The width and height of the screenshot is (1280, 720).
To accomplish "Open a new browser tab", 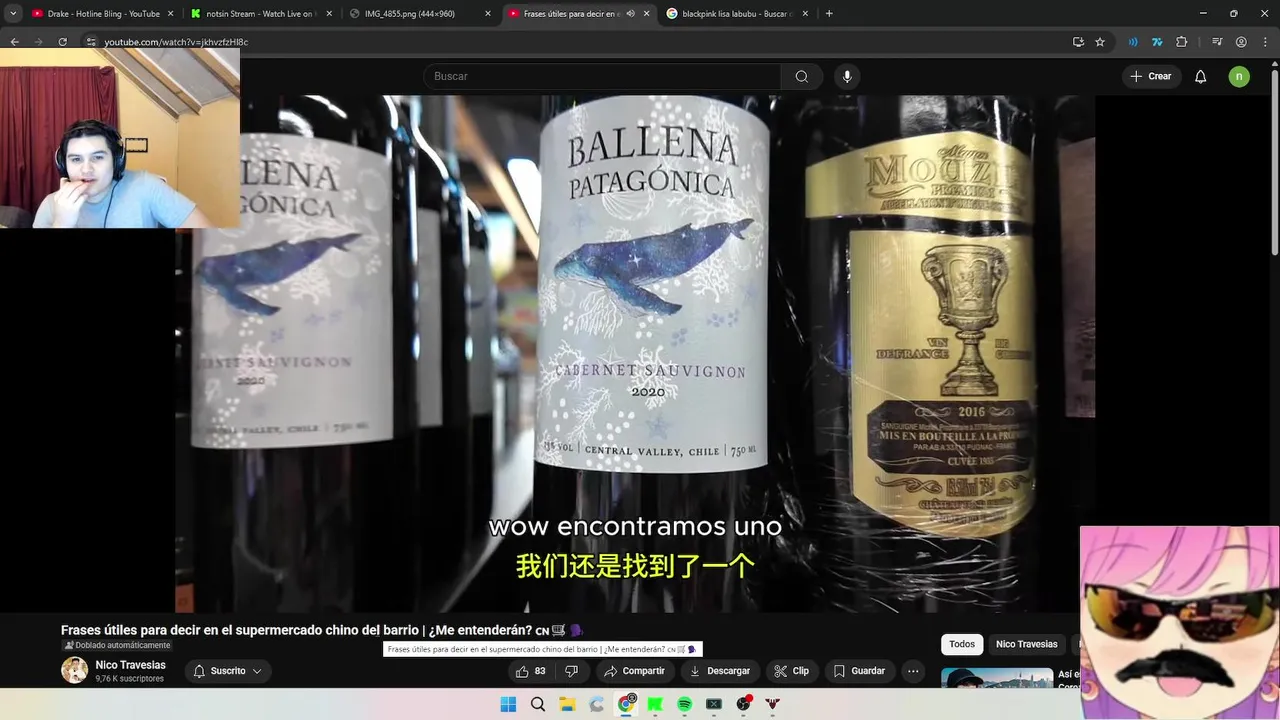I will [x=829, y=14].
